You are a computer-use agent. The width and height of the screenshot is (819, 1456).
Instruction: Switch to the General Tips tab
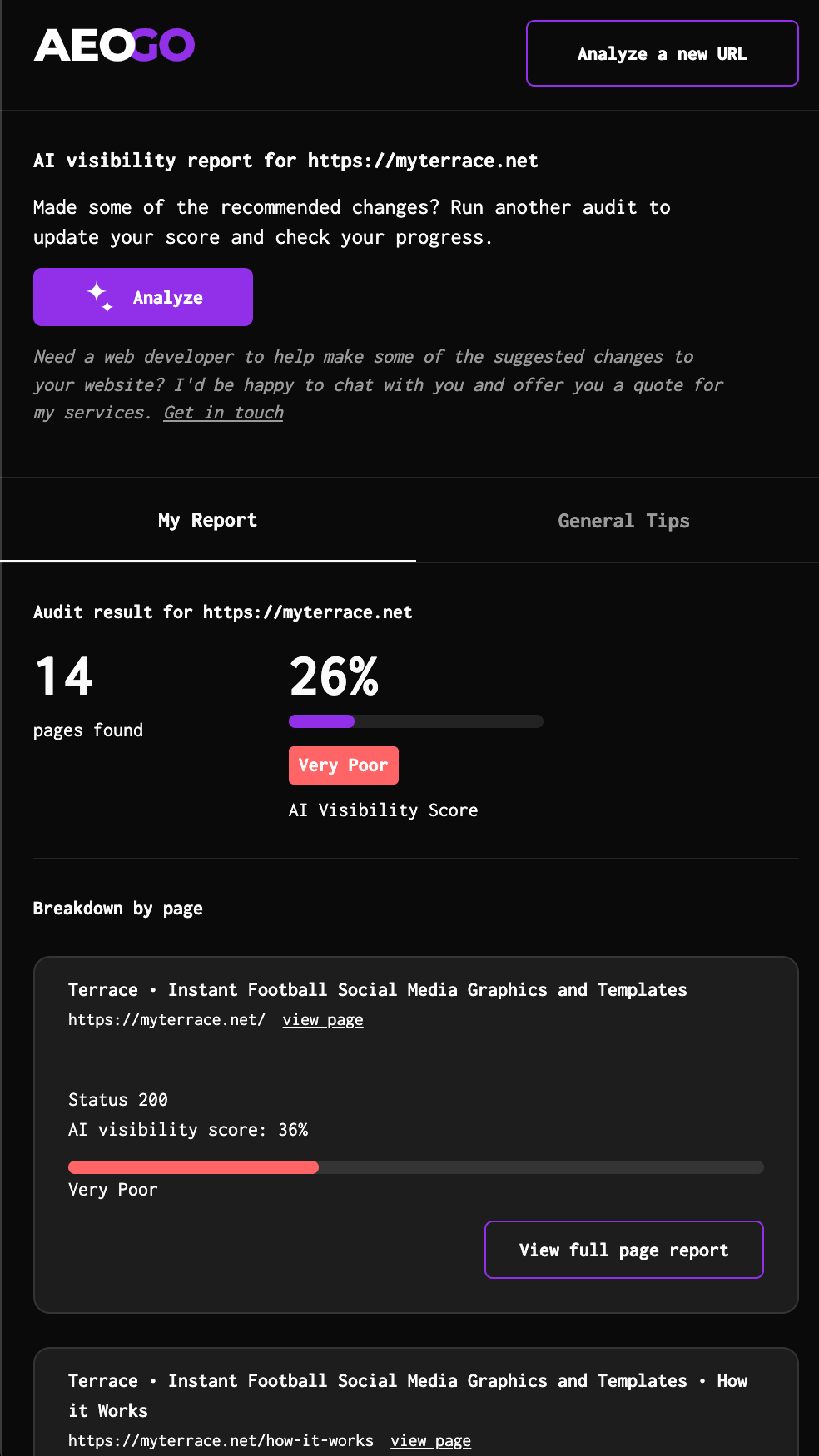click(623, 521)
